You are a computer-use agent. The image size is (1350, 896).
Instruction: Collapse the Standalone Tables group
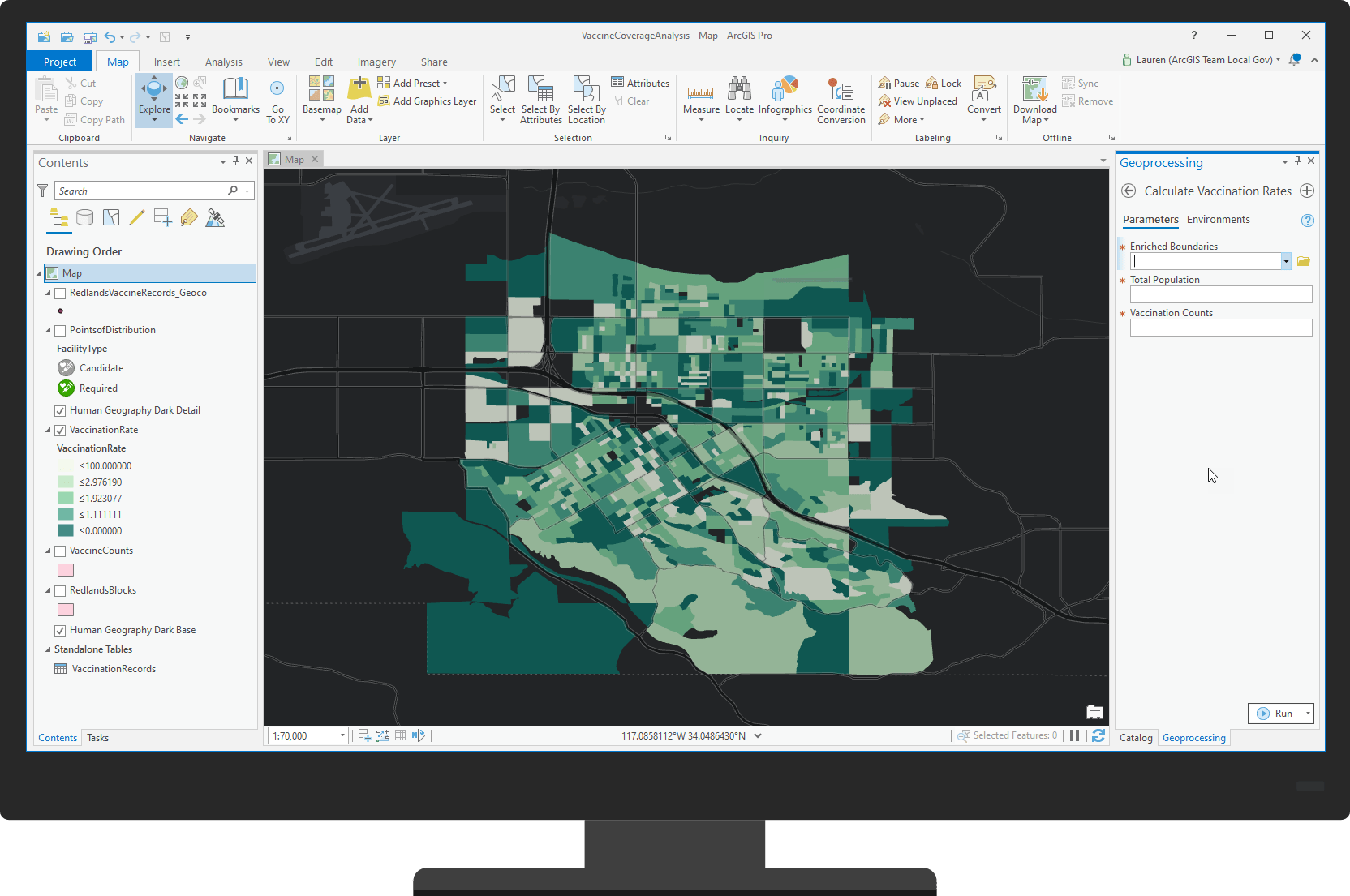48,649
